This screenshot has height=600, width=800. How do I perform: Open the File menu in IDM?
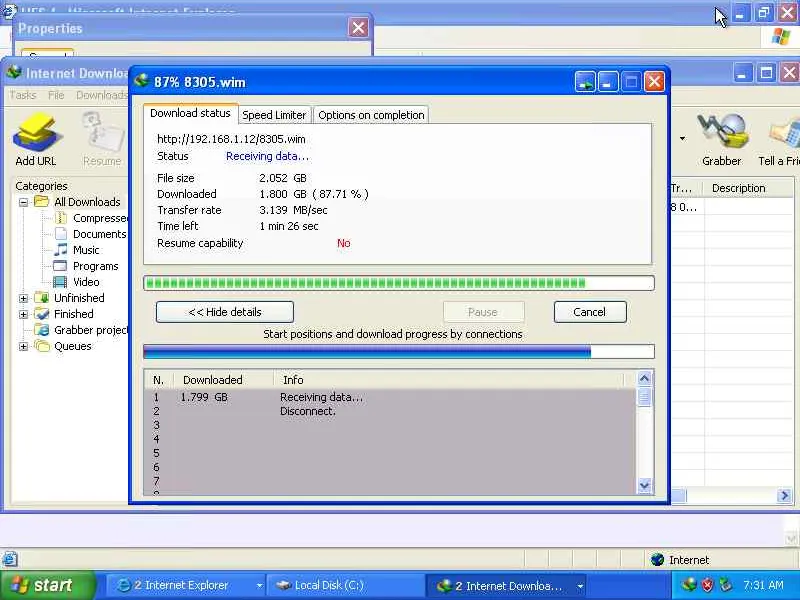56,95
